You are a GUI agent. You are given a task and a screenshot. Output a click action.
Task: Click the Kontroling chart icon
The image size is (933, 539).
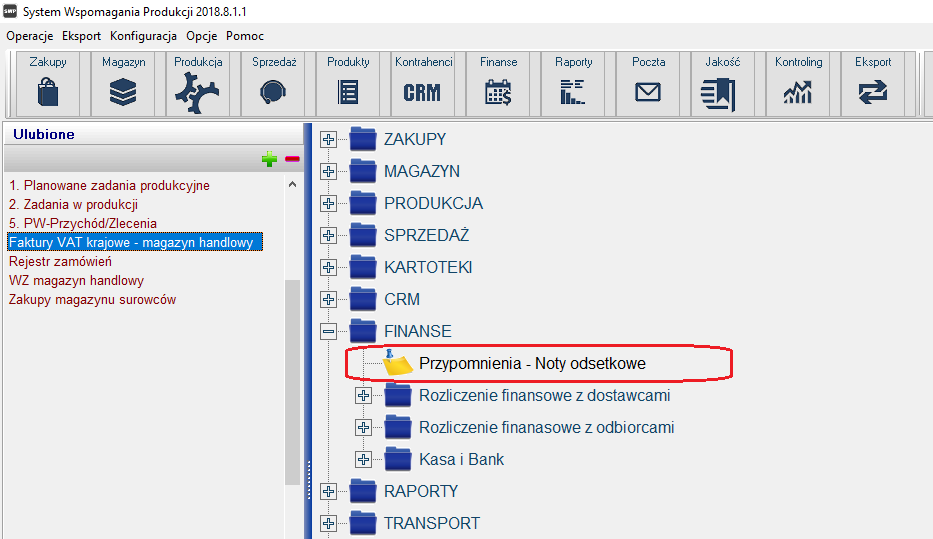(798, 92)
